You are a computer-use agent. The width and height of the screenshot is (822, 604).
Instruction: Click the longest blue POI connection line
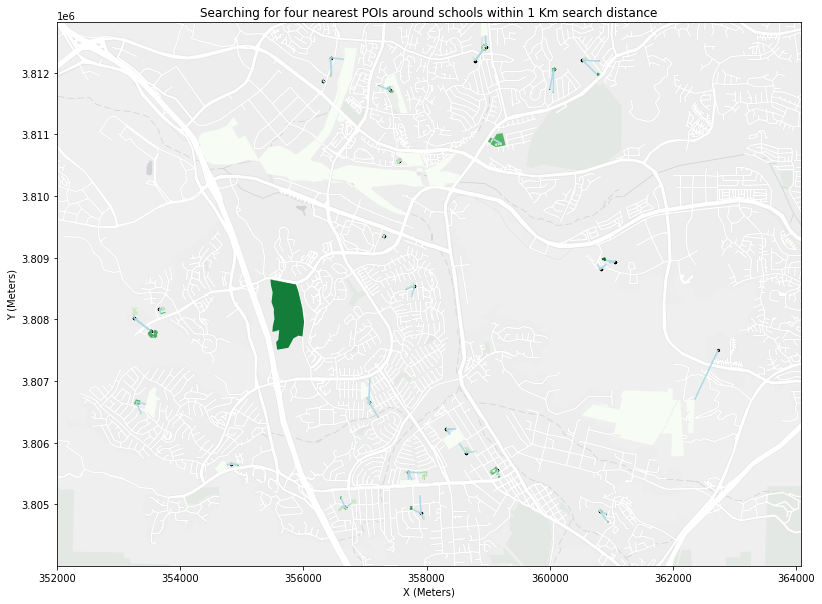(x=707, y=375)
